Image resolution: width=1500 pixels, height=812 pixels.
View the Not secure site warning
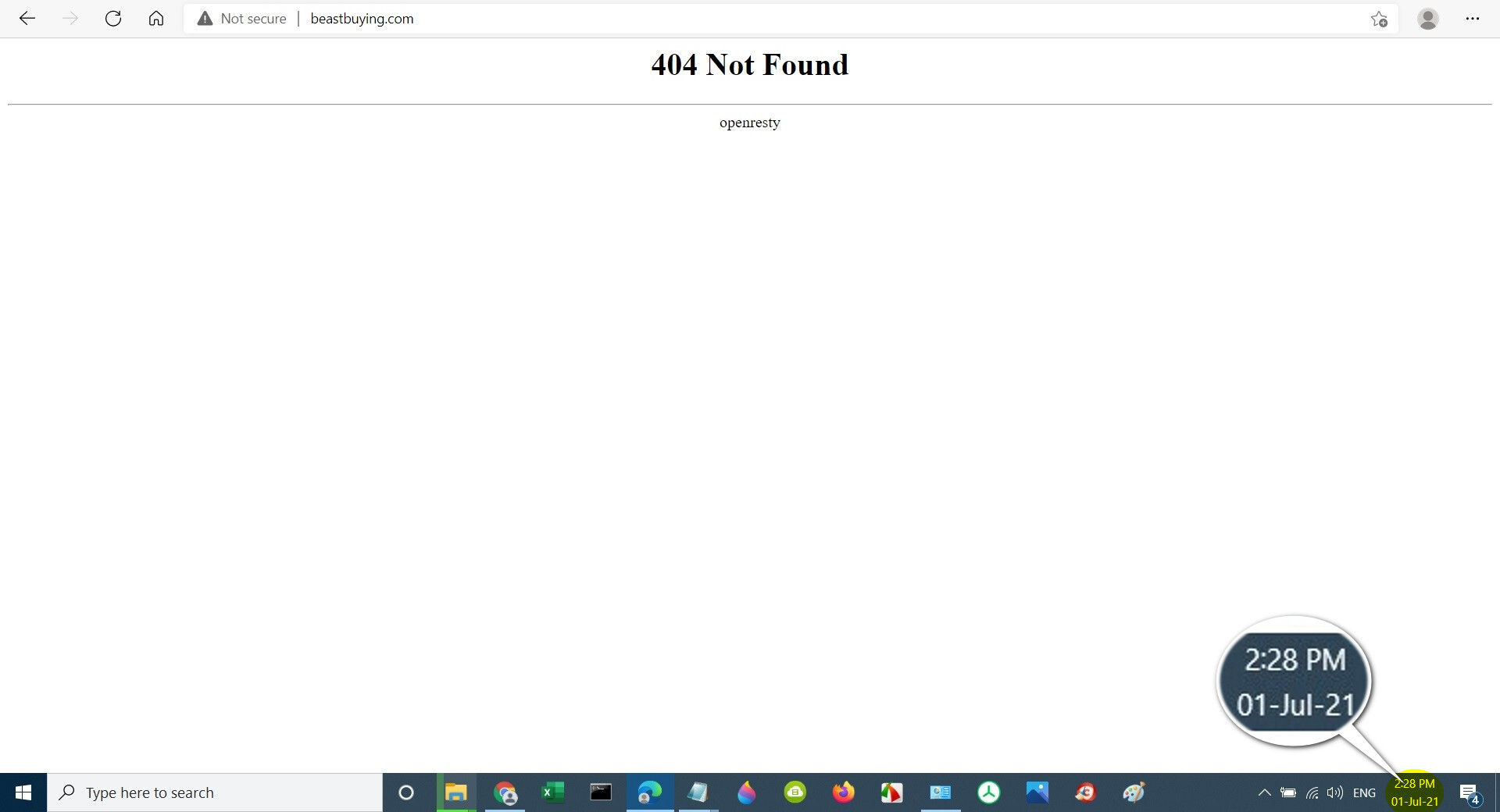tap(242, 19)
